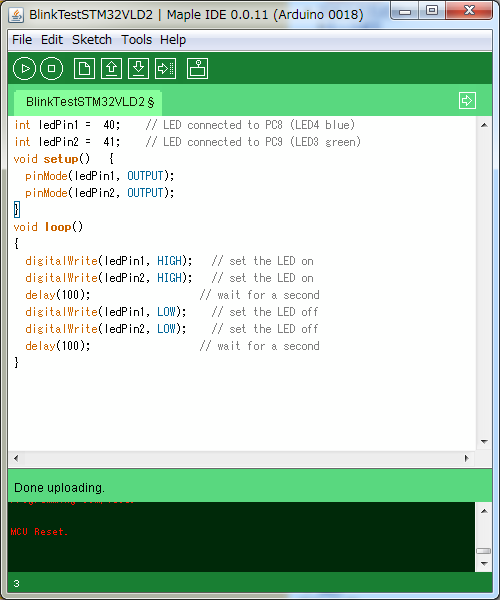Click the console scroll down arrow

[x=484, y=564]
